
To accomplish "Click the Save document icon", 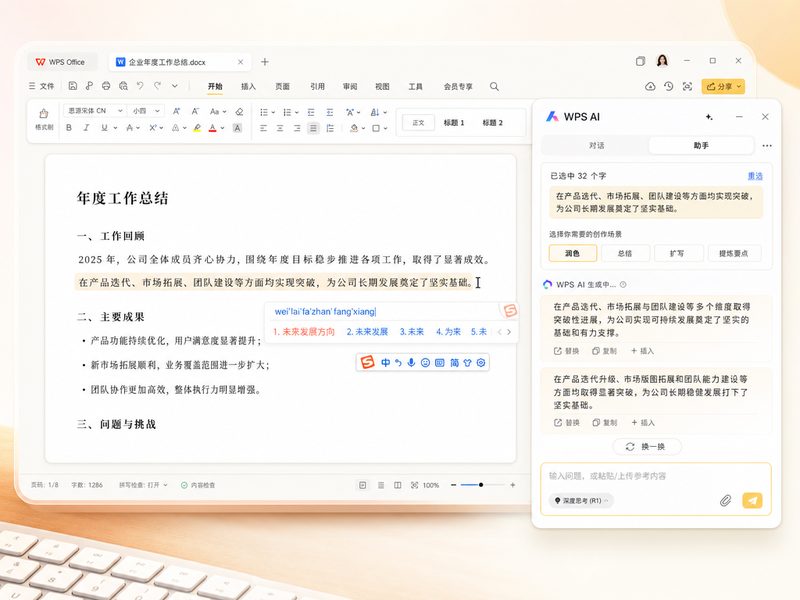I will click(x=72, y=86).
